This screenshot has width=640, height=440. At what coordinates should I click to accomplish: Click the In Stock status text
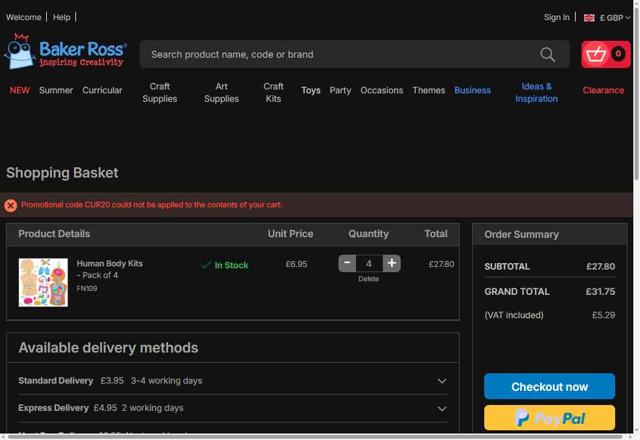[x=231, y=265]
